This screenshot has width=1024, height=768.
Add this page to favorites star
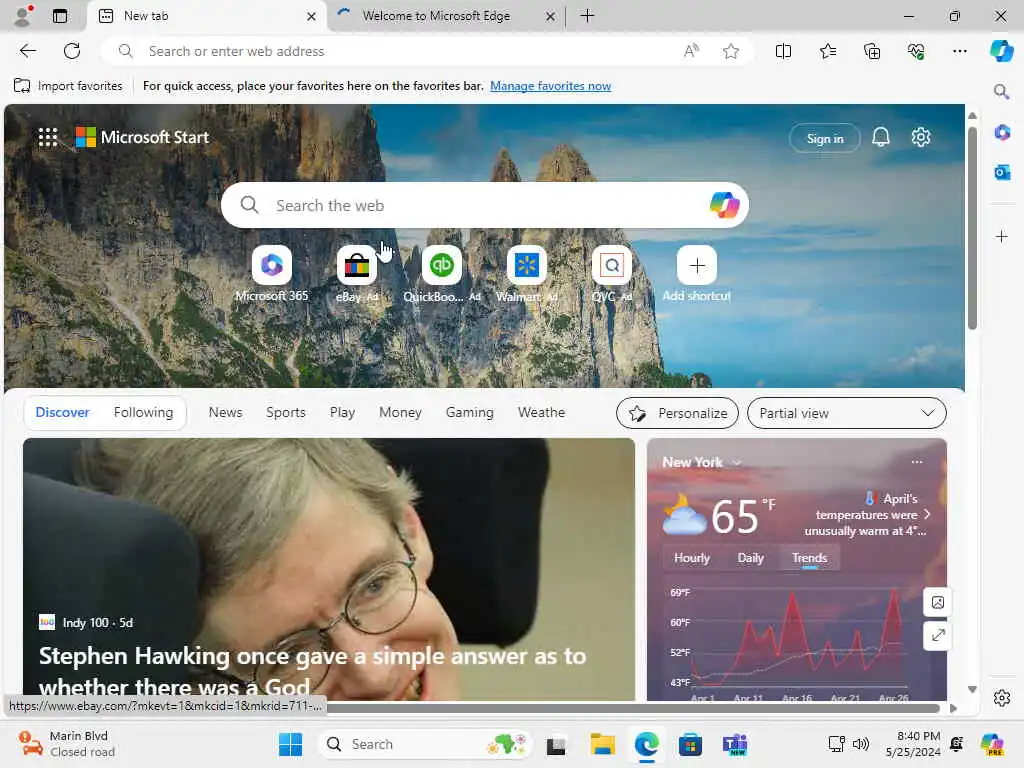point(731,51)
